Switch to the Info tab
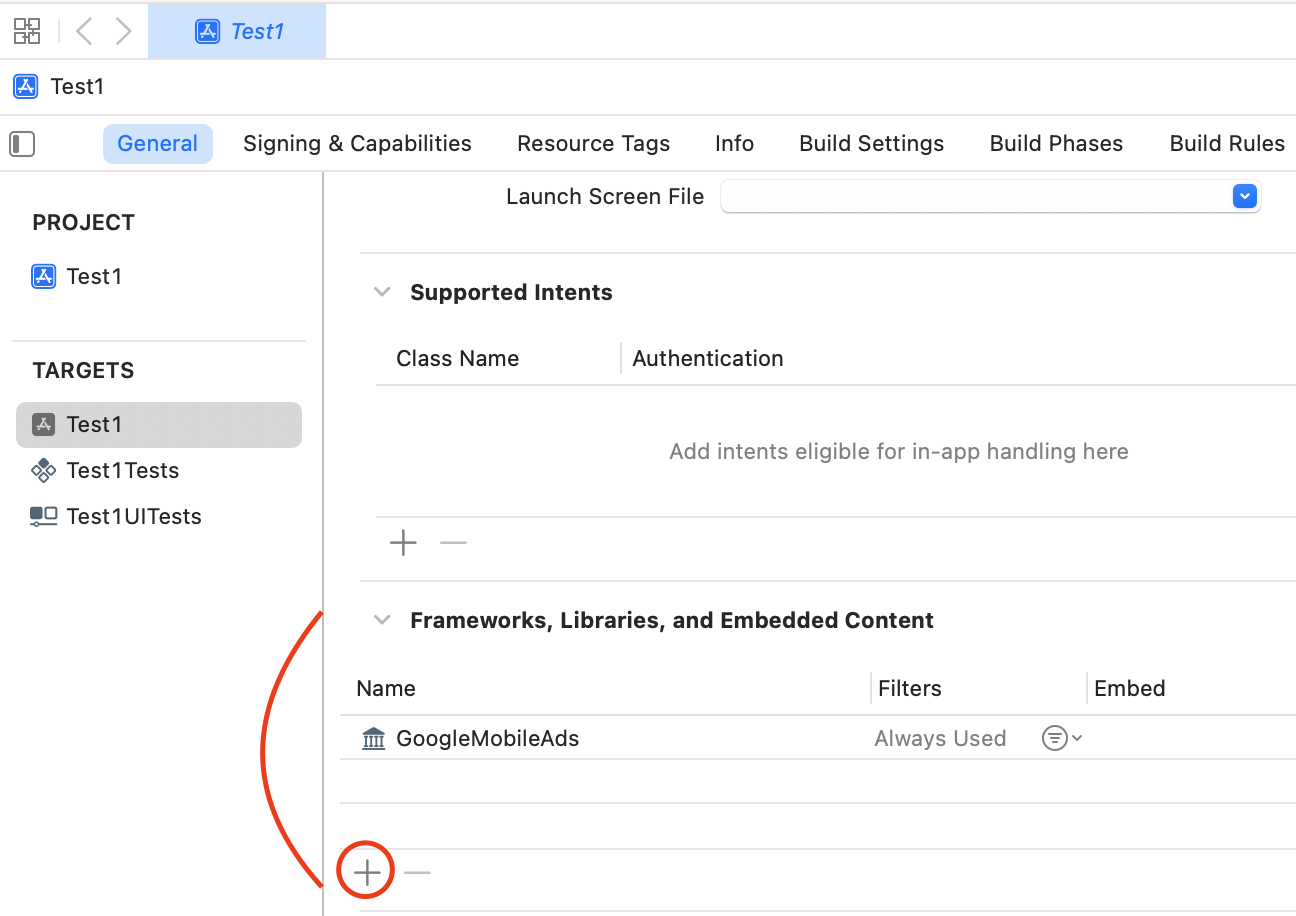 pos(734,144)
